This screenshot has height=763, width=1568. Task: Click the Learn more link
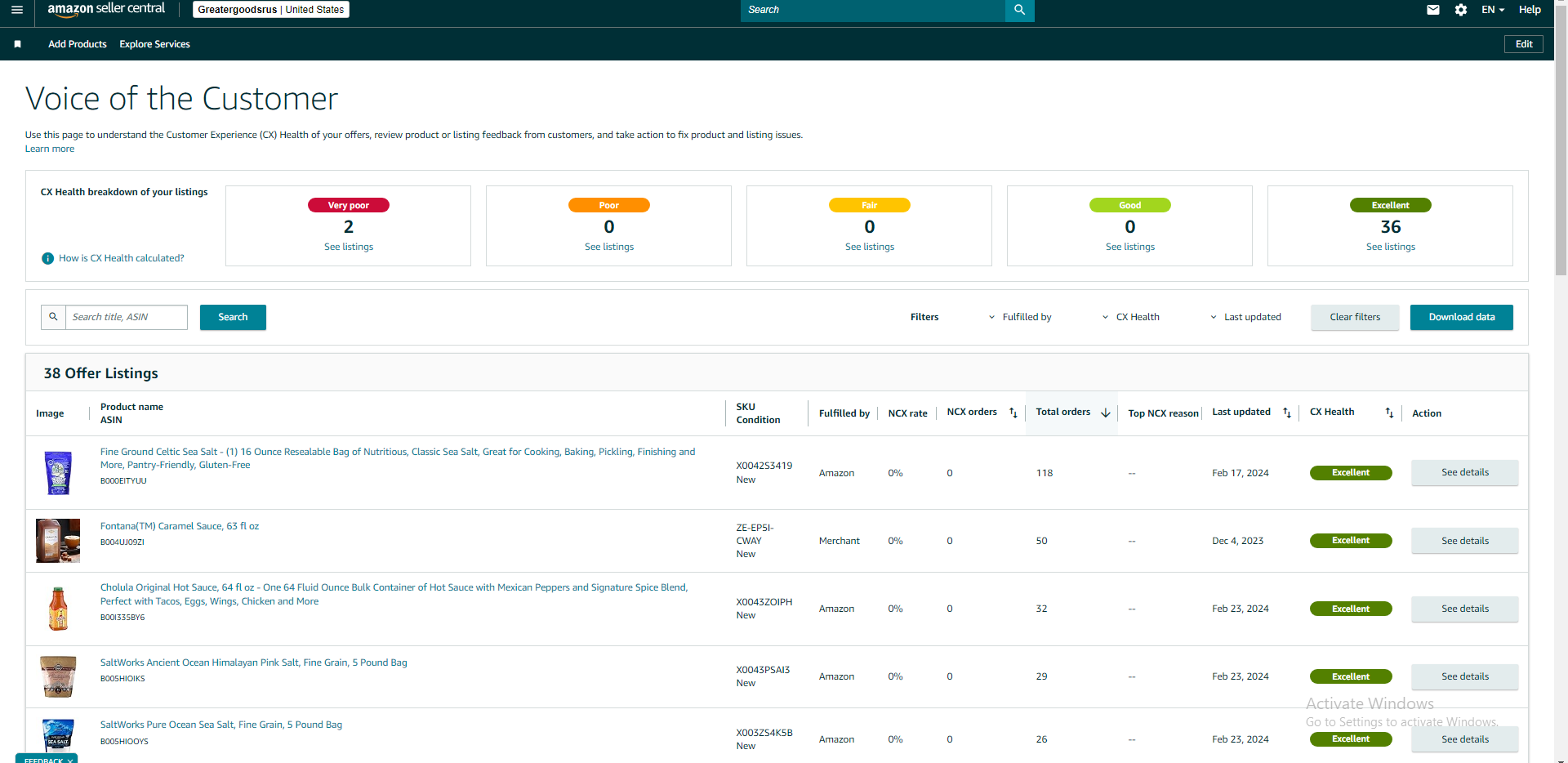50,149
